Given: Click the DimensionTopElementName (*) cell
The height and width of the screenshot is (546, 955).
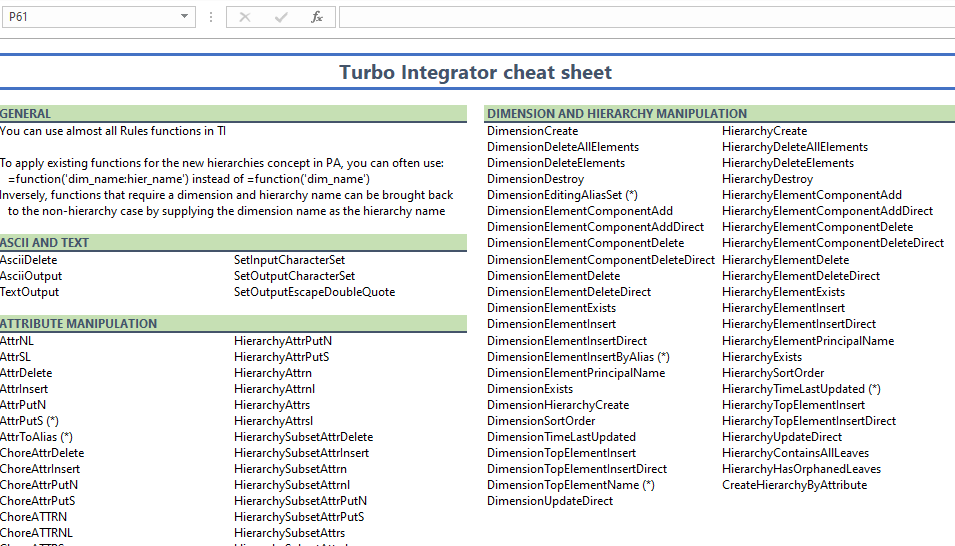Looking at the screenshot, I should pos(571,485).
